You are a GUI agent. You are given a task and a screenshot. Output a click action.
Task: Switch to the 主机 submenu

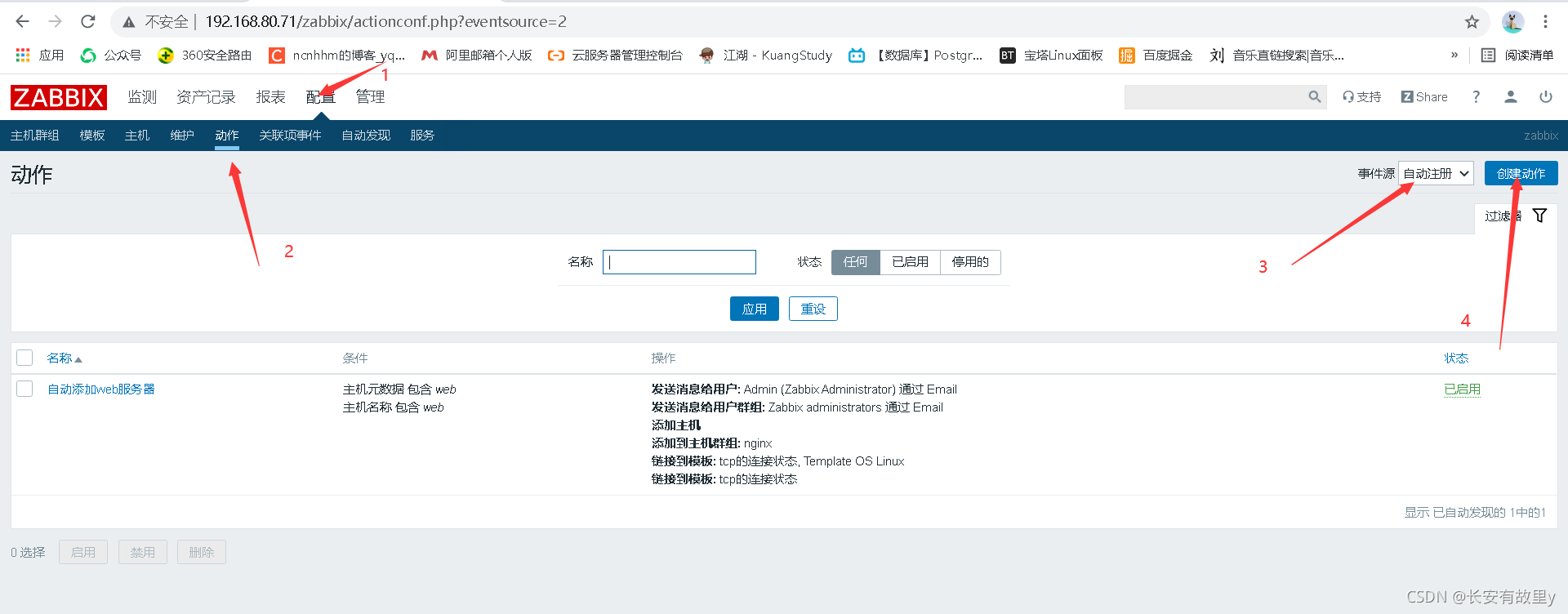(x=137, y=135)
